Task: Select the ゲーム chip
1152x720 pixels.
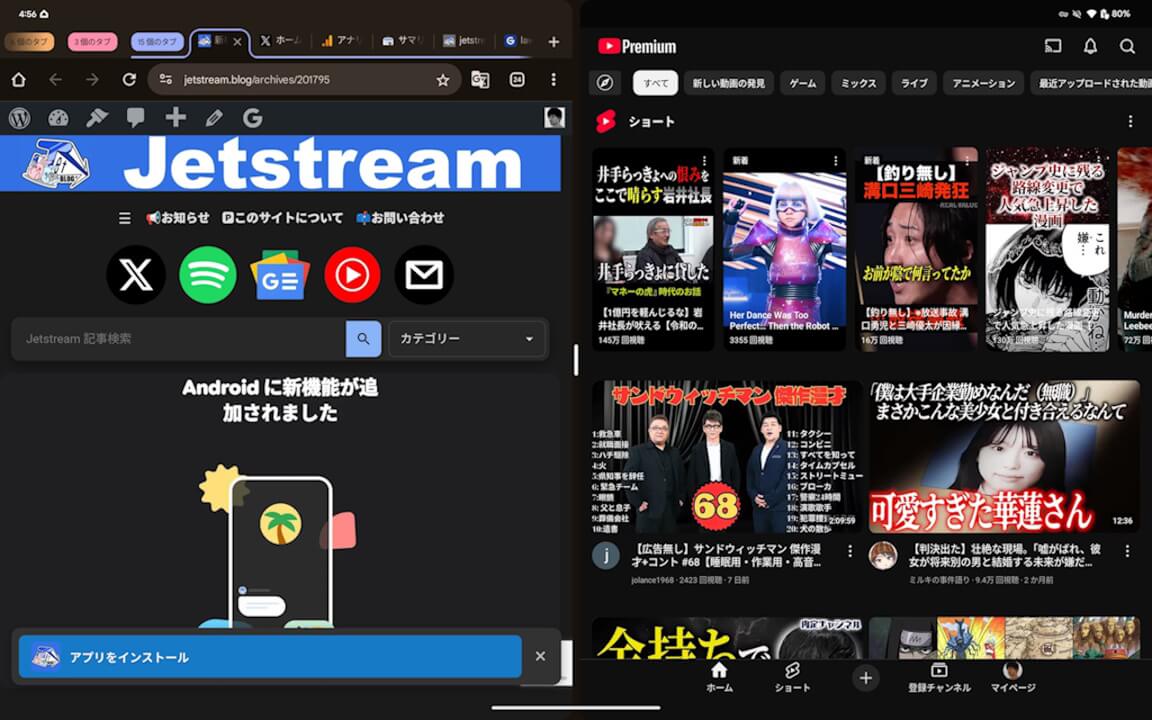Action: pyautogui.click(x=802, y=83)
